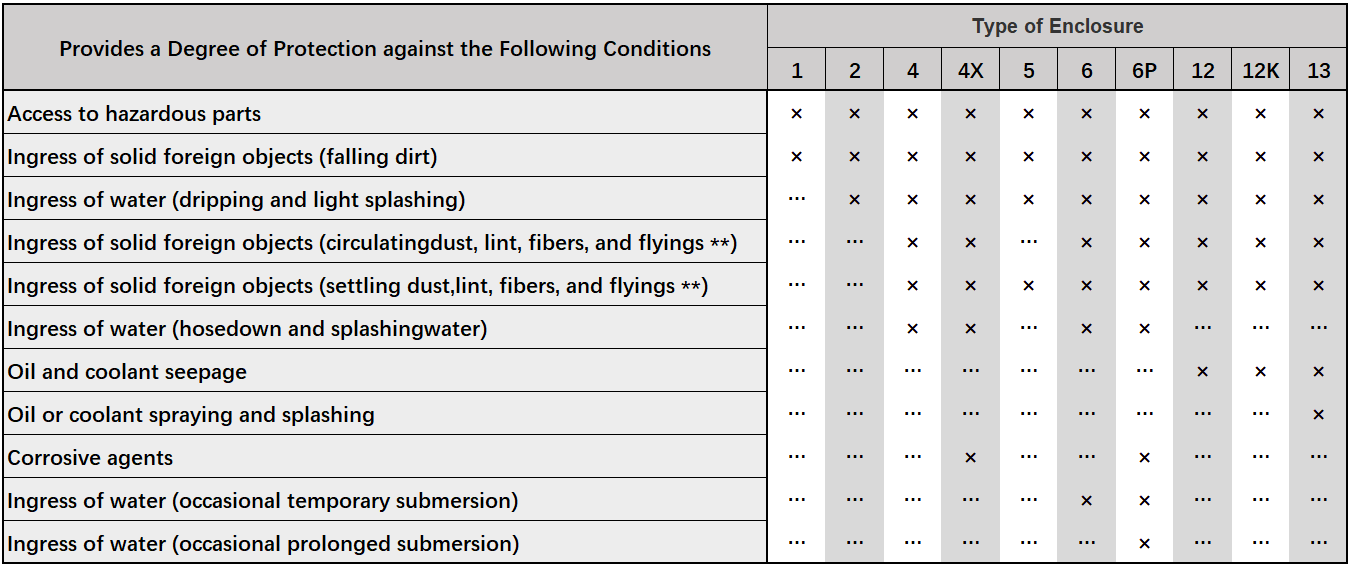Click the '...' cell for dripping water under type 1
1350x565 pixels.
tap(797, 199)
